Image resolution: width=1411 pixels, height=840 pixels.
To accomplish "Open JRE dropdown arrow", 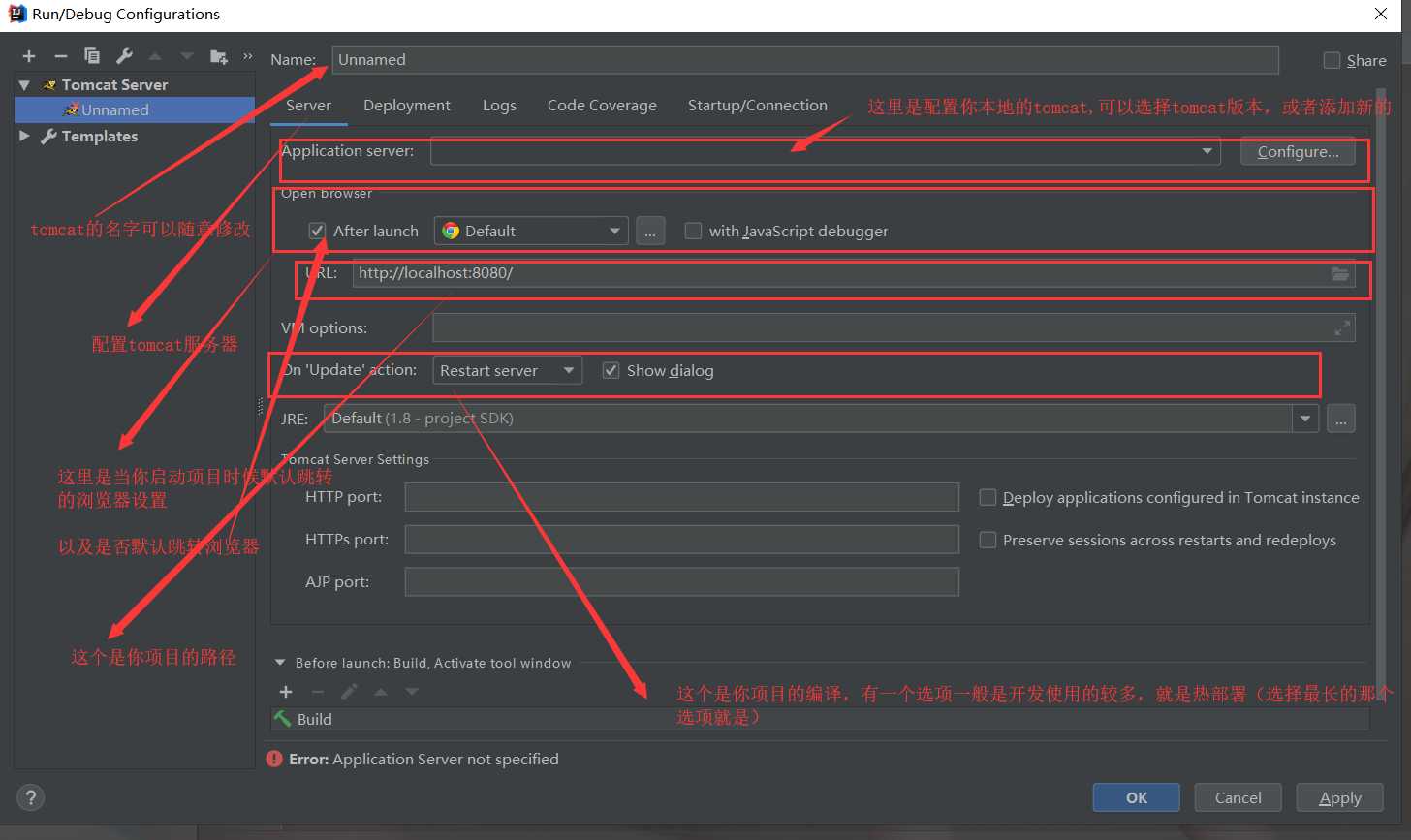I will click(1305, 419).
